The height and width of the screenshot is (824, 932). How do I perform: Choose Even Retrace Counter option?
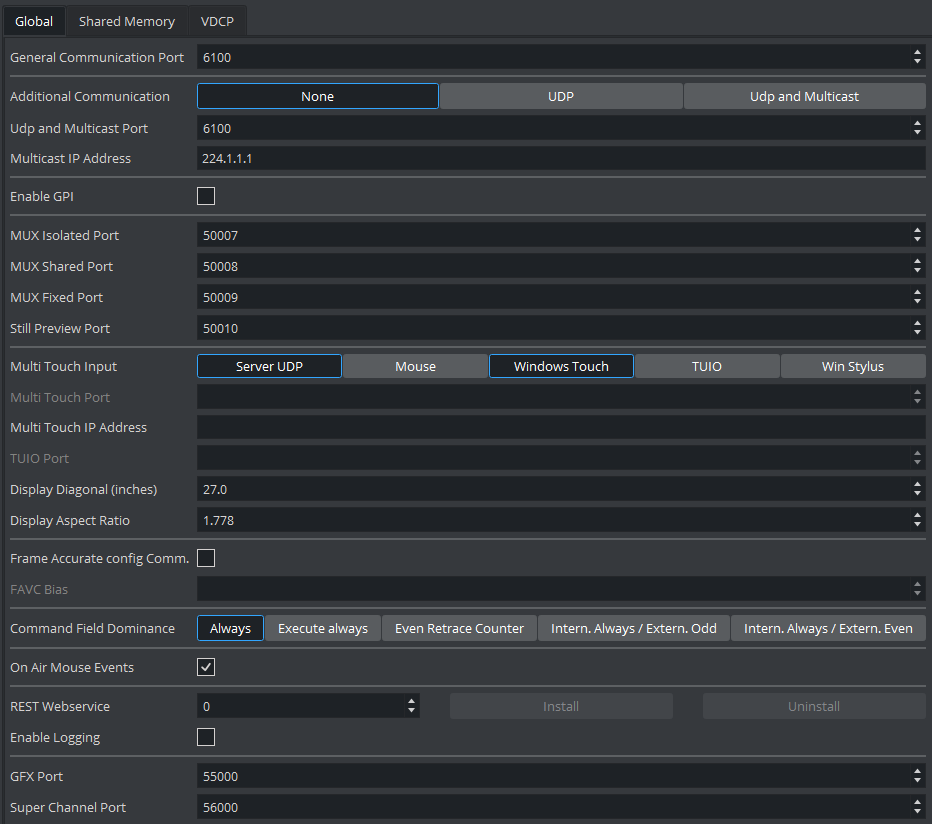click(x=459, y=628)
